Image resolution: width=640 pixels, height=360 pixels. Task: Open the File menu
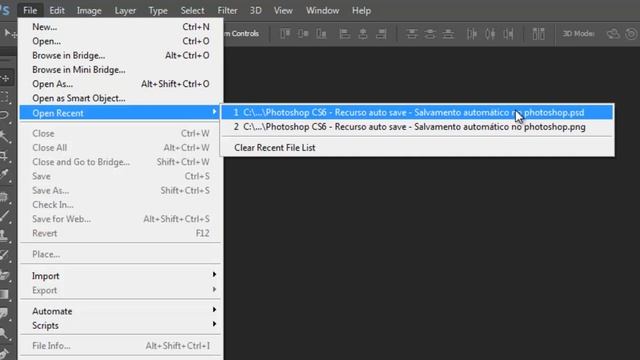point(30,11)
